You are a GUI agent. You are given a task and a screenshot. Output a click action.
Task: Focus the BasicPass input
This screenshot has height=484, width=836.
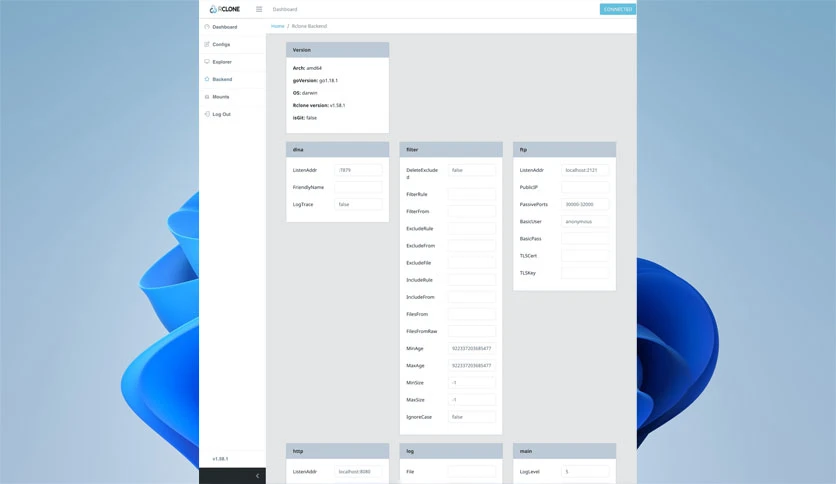pos(585,238)
